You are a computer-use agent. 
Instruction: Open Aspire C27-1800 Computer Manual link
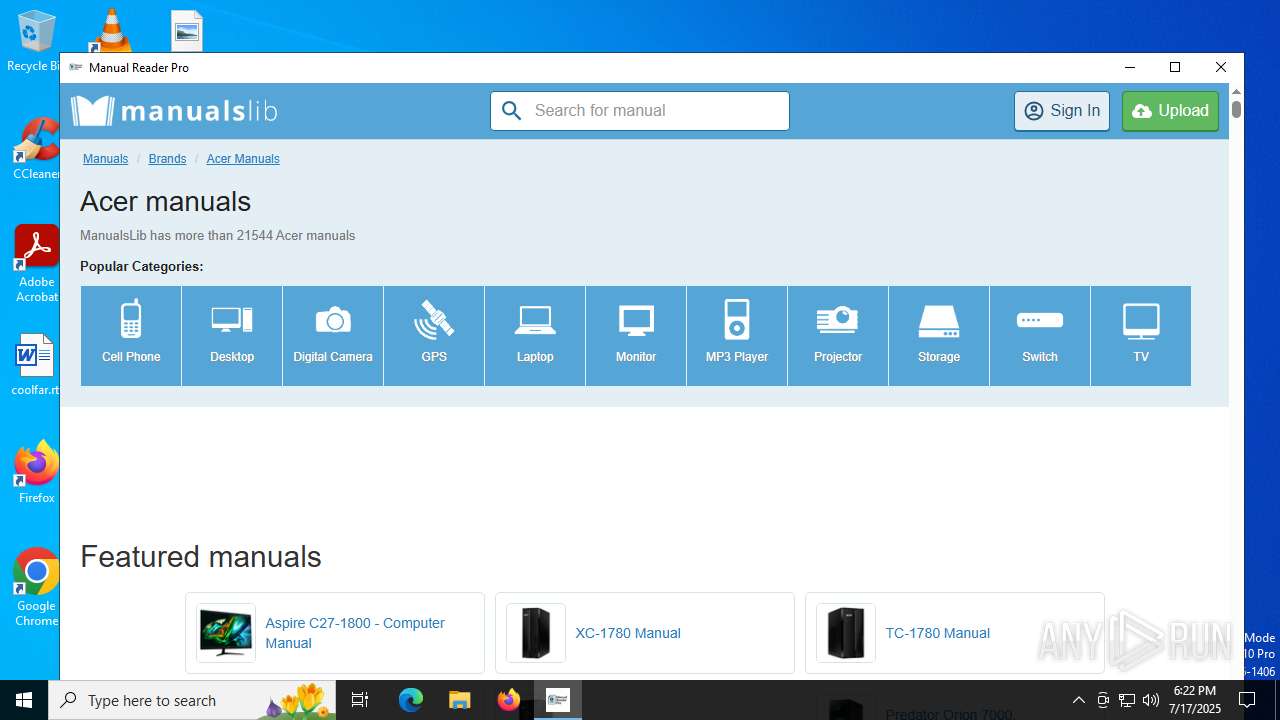click(355, 633)
